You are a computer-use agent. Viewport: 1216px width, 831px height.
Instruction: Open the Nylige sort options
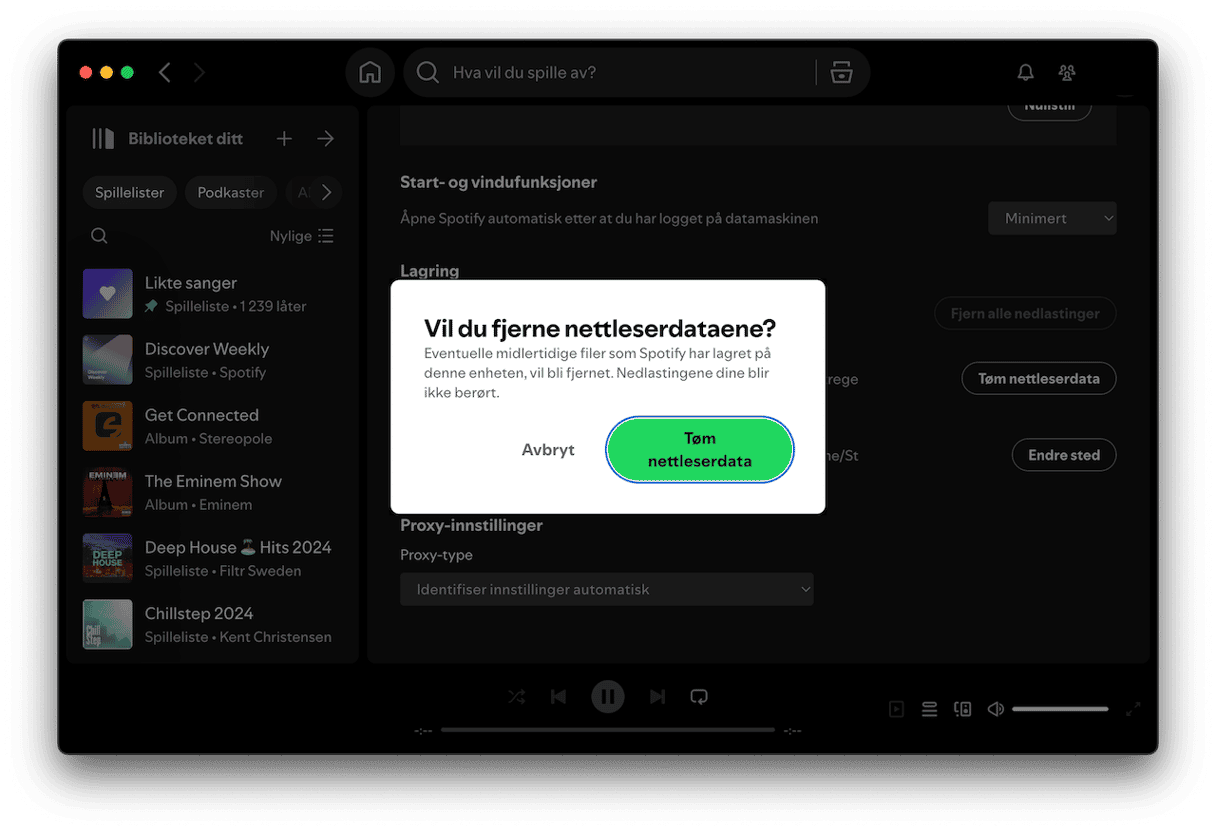click(x=302, y=236)
